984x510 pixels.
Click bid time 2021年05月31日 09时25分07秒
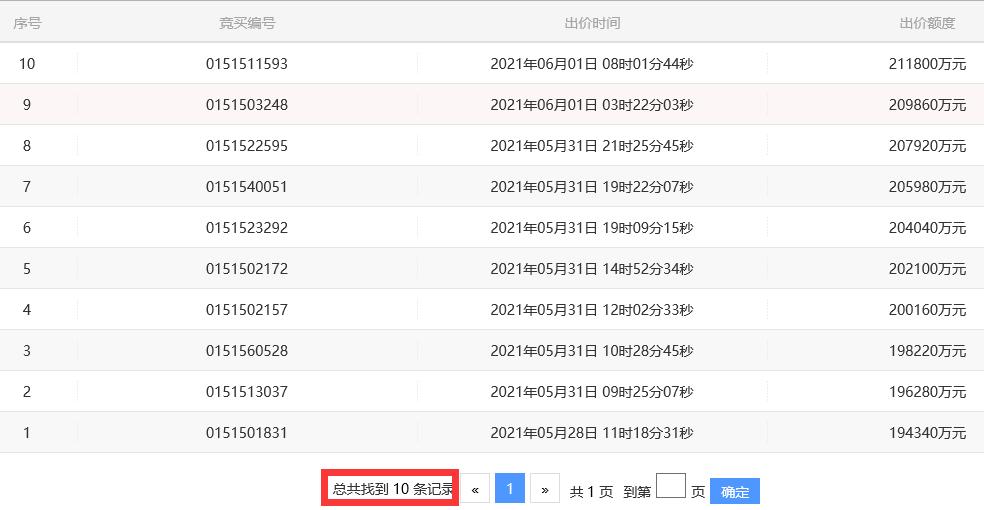pos(592,391)
